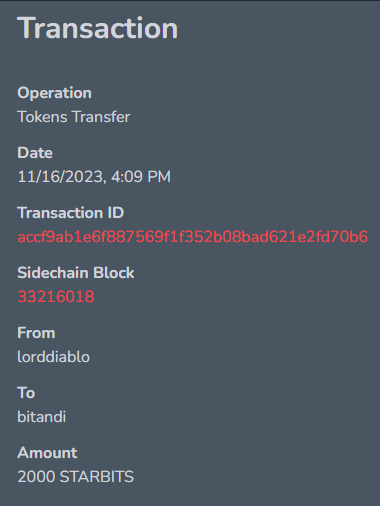The height and width of the screenshot is (506, 380).
Task: Click the 4:09 PM time portion
Action: tap(141, 177)
